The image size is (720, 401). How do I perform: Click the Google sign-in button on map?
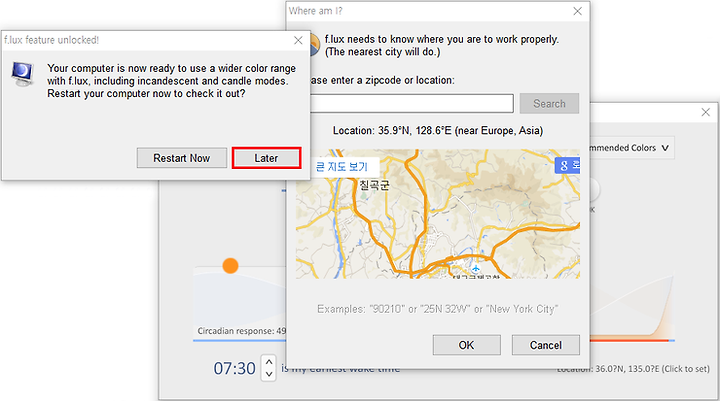[568, 165]
